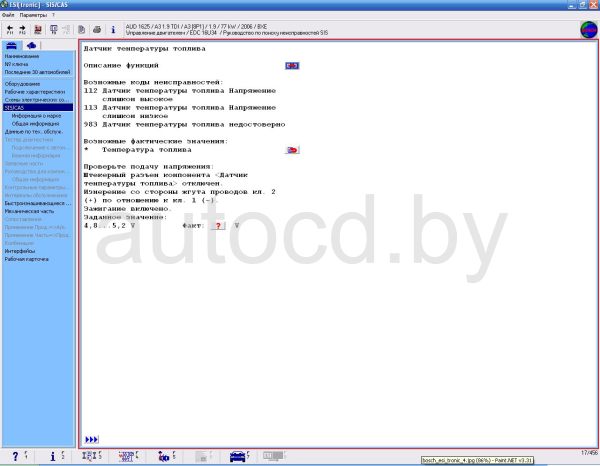Select the highlighted 'SIS/CAS' sidebar item
The image size is (600, 466).
tap(38, 108)
